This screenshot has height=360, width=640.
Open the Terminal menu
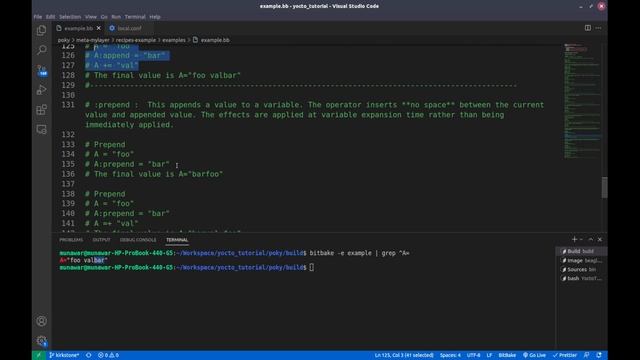135,17
